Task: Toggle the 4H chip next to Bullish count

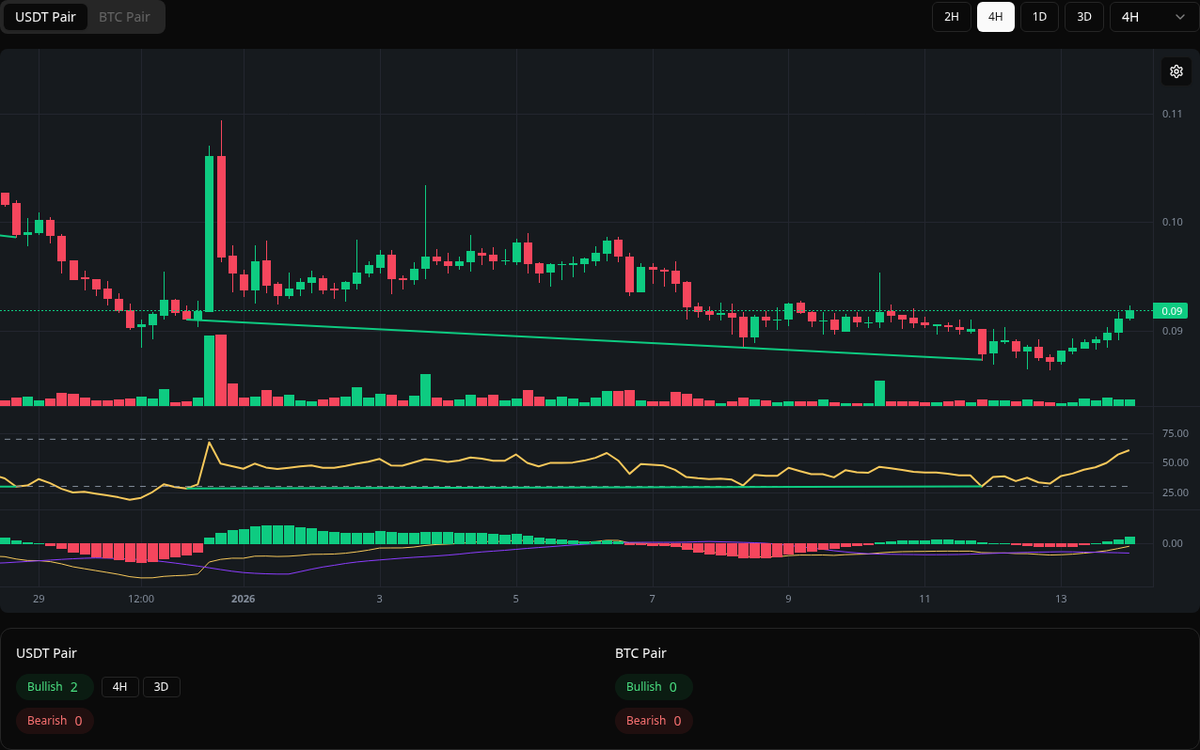Action: coord(120,687)
